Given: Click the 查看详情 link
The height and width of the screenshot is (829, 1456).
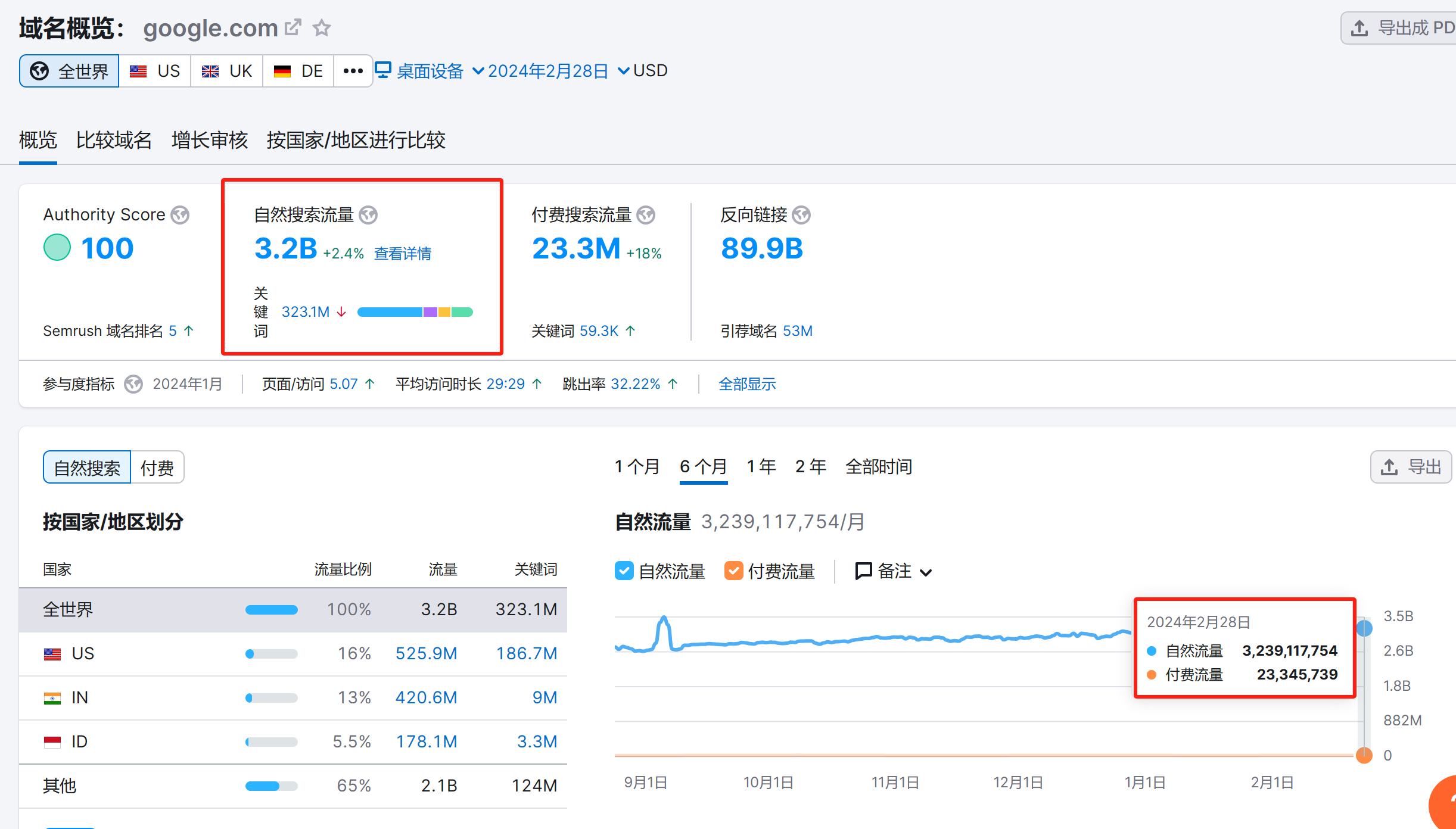Looking at the screenshot, I should click(403, 254).
